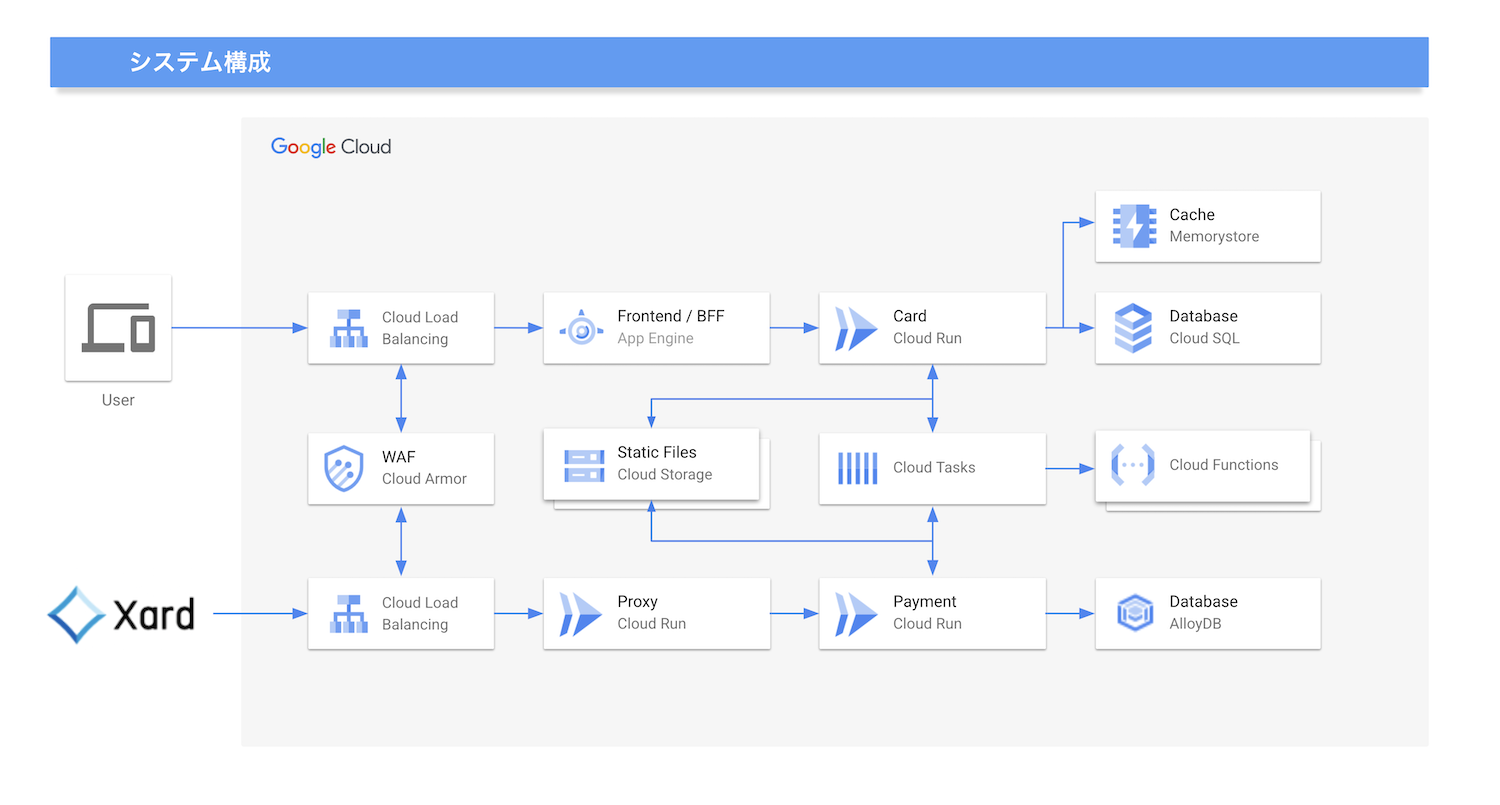Select the Proxy Cloud Run icon
The width and height of the screenshot is (1500, 805).
click(580, 613)
